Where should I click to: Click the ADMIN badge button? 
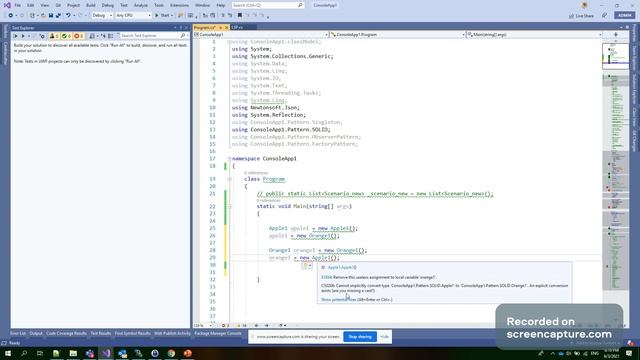tap(625, 15)
